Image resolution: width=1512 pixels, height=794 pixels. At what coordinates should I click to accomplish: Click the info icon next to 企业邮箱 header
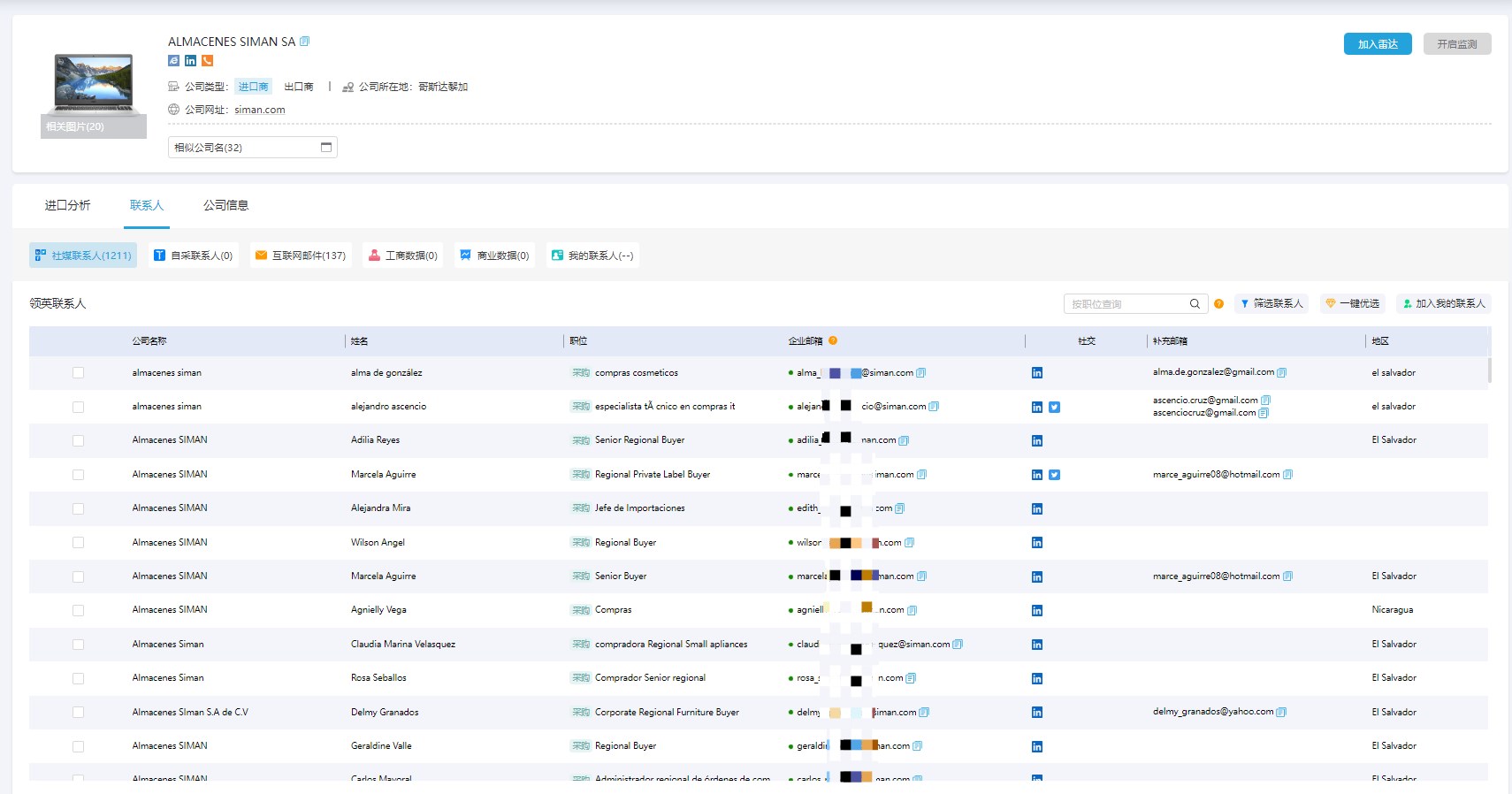[833, 340]
